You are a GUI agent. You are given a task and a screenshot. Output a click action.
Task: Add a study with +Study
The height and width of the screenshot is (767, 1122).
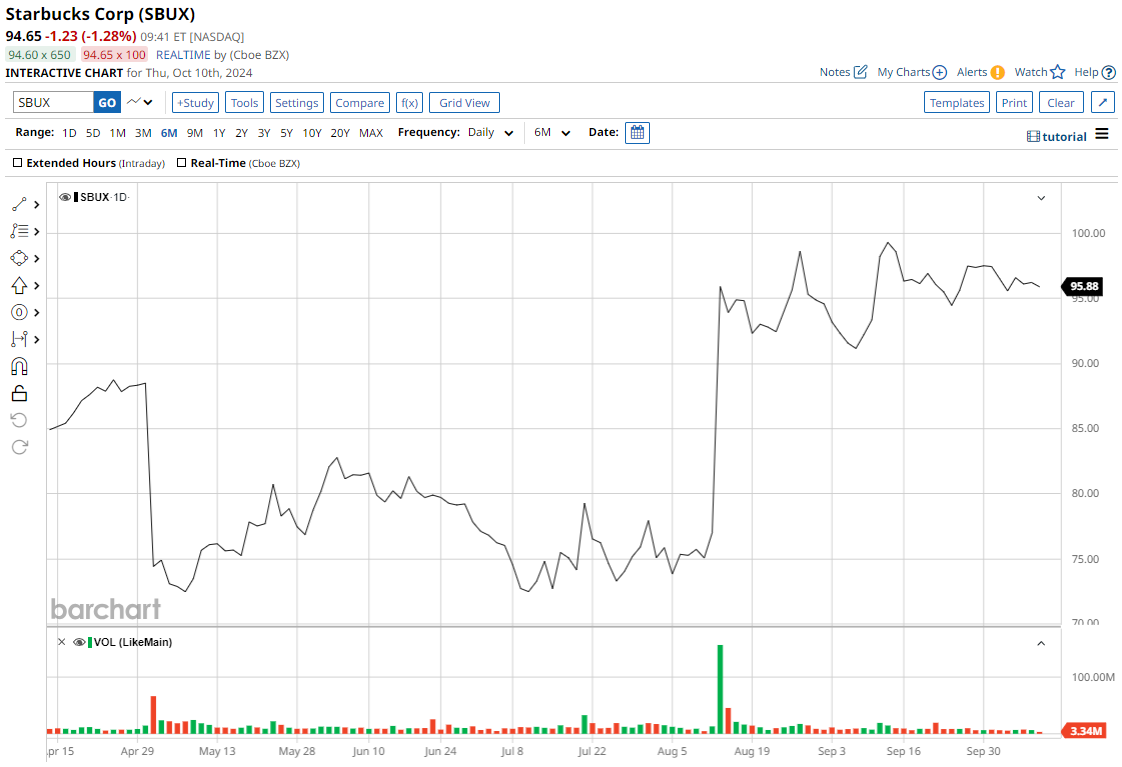195,102
